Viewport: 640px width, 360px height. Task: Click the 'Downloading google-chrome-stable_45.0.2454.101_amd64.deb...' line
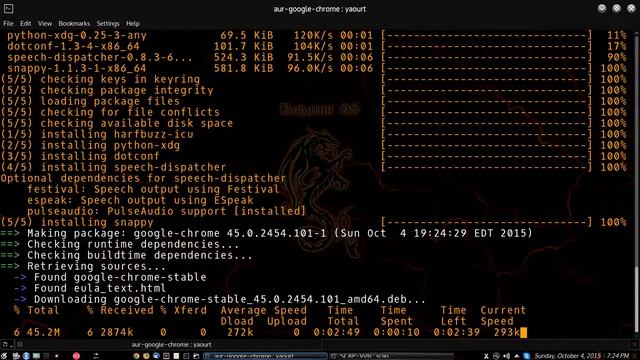click(x=230, y=299)
